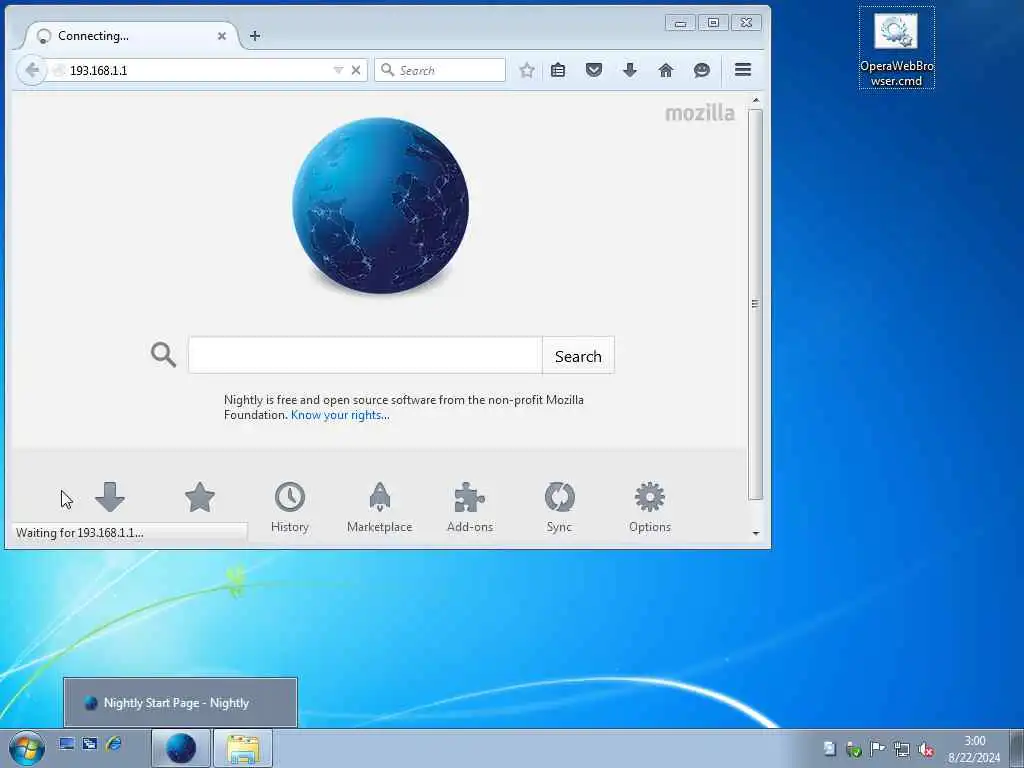Open Downloads from the start page launcher
The width and height of the screenshot is (1024, 768).
pos(110,498)
